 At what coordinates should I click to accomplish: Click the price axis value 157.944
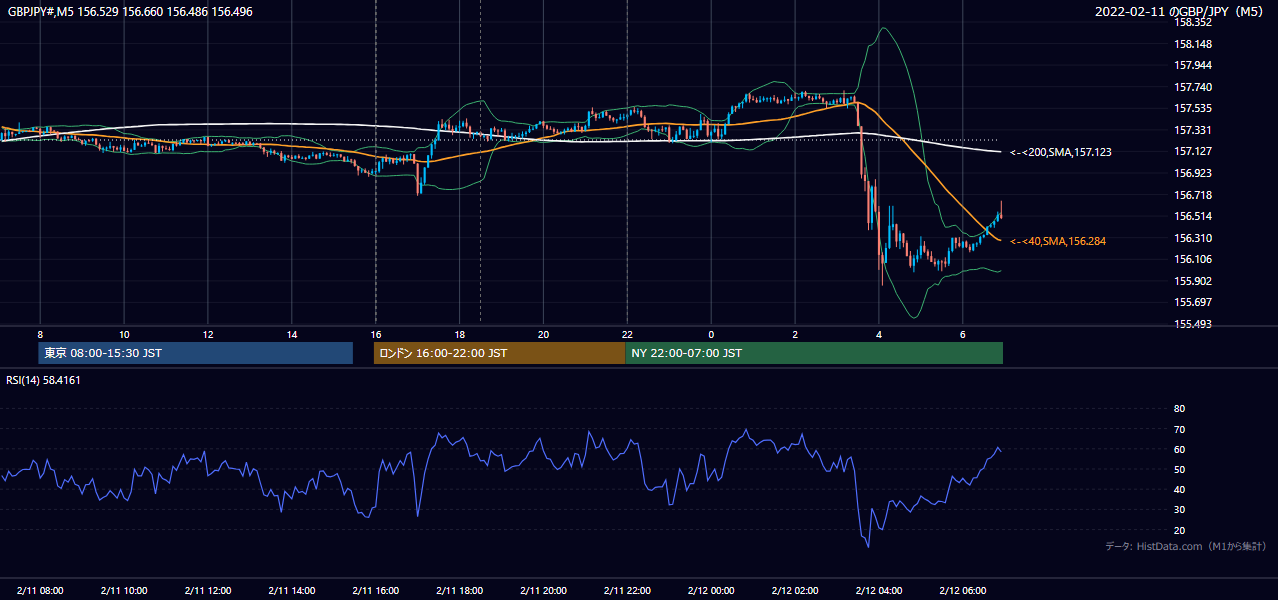tap(1193, 65)
